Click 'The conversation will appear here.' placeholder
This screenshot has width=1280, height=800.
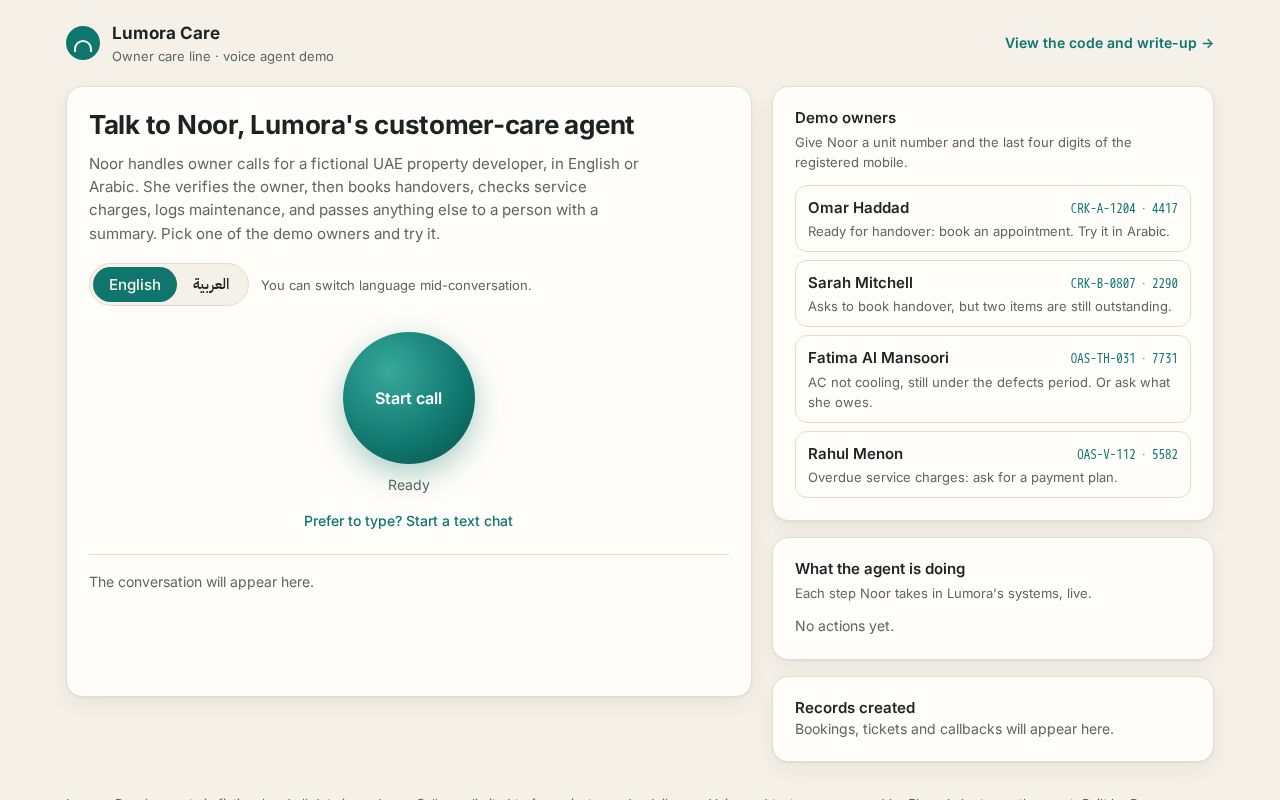(x=201, y=582)
